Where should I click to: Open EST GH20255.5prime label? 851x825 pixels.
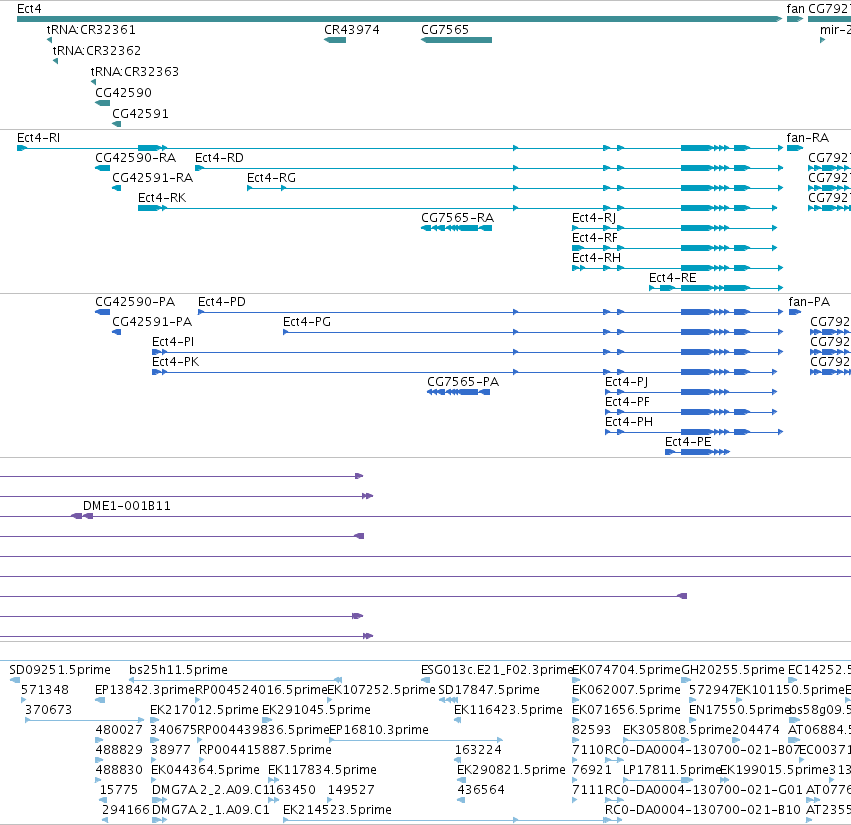[733, 670]
